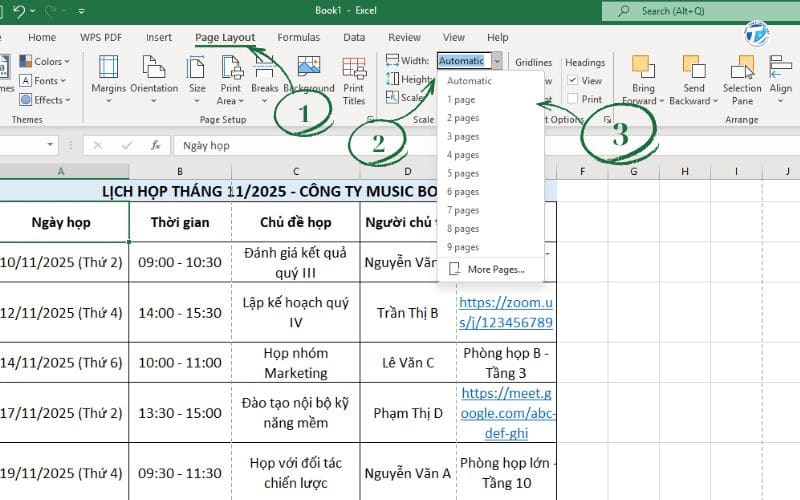Image resolution: width=800 pixels, height=500 pixels.
Task: Click the Scale icon
Action: coord(392,97)
